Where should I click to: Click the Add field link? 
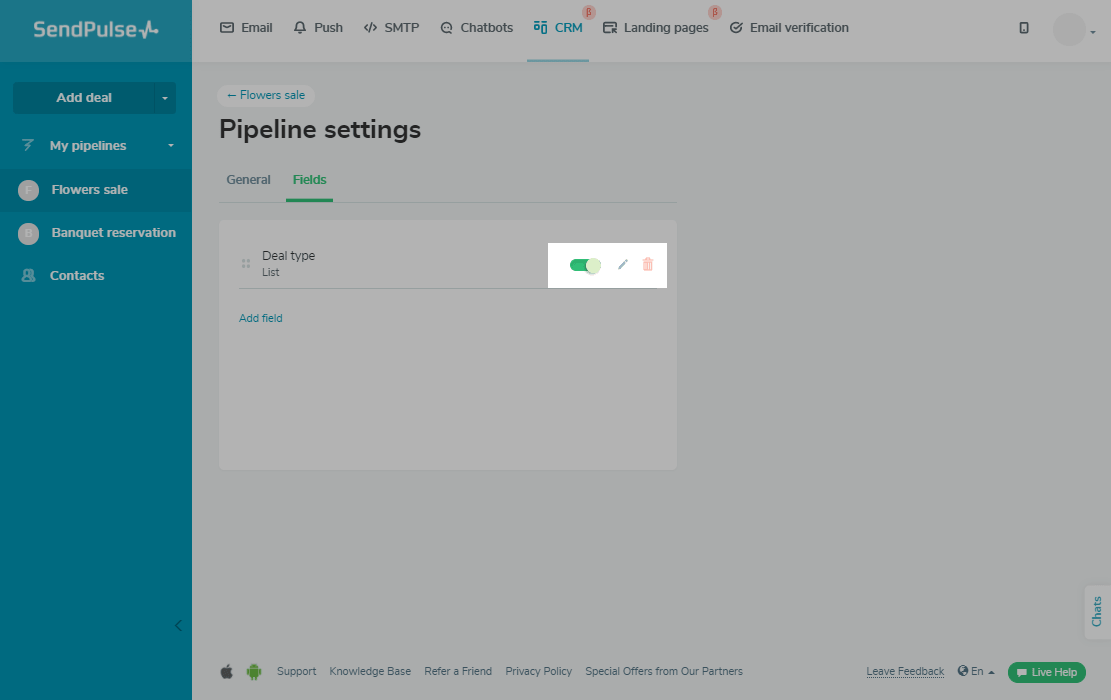[x=261, y=318]
